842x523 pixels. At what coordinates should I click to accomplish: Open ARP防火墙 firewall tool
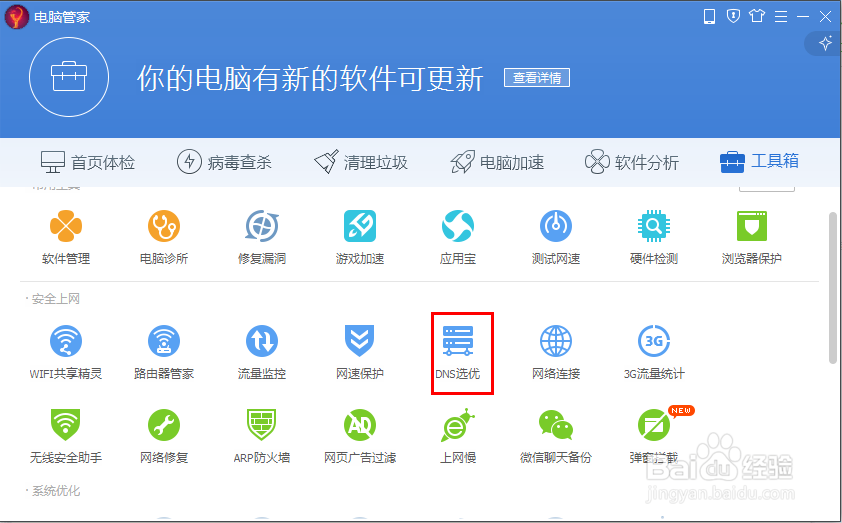262,436
